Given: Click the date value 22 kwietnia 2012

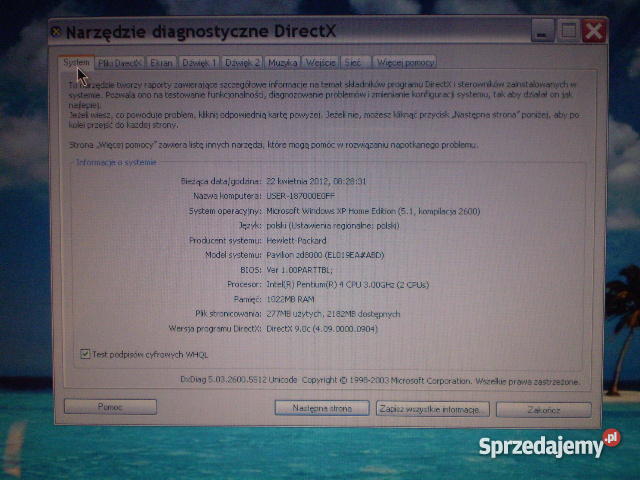Looking at the screenshot, I should pos(316,181).
